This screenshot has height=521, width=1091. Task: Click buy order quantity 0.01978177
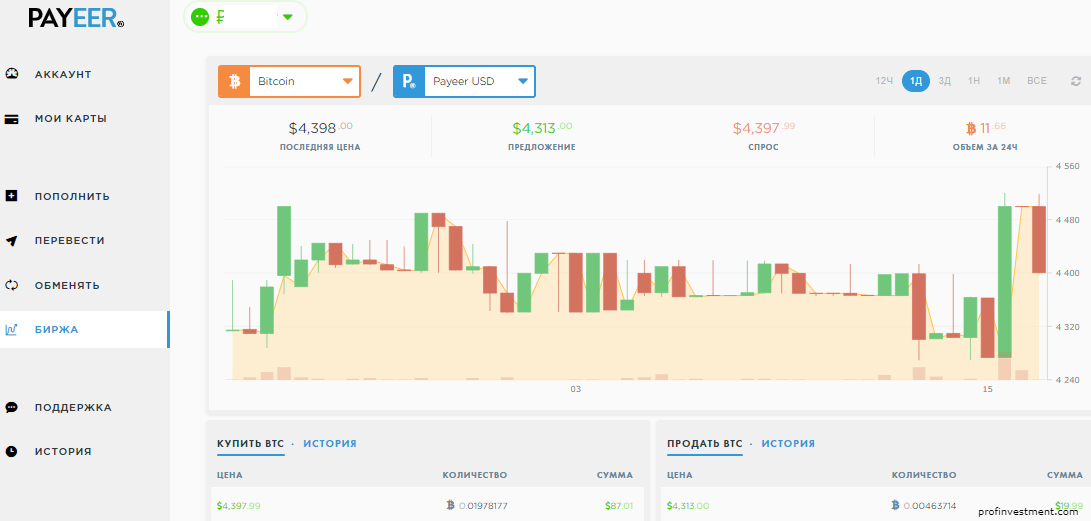pyautogui.click(x=483, y=506)
